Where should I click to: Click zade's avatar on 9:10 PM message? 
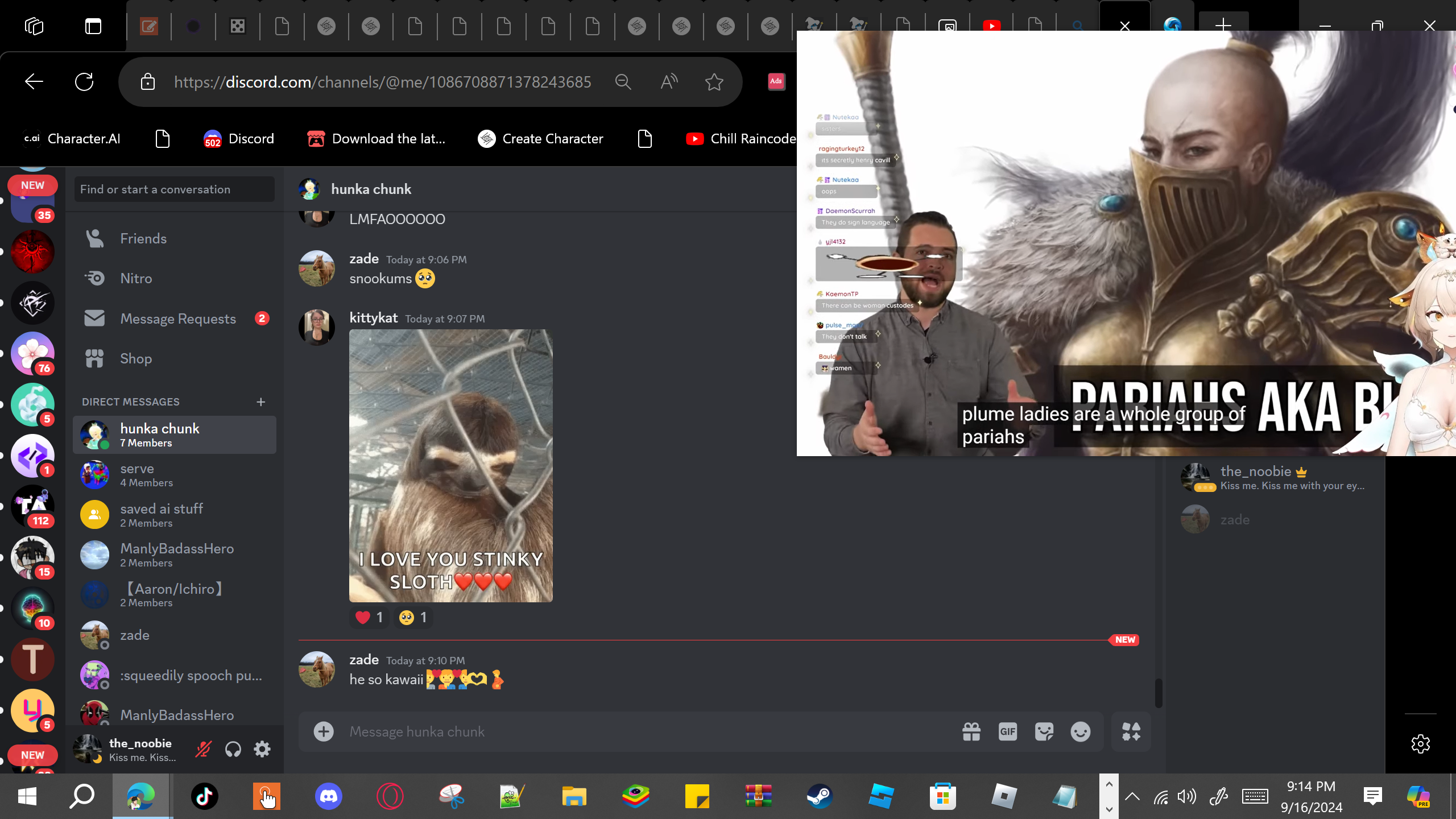pyautogui.click(x=317, y=669)
